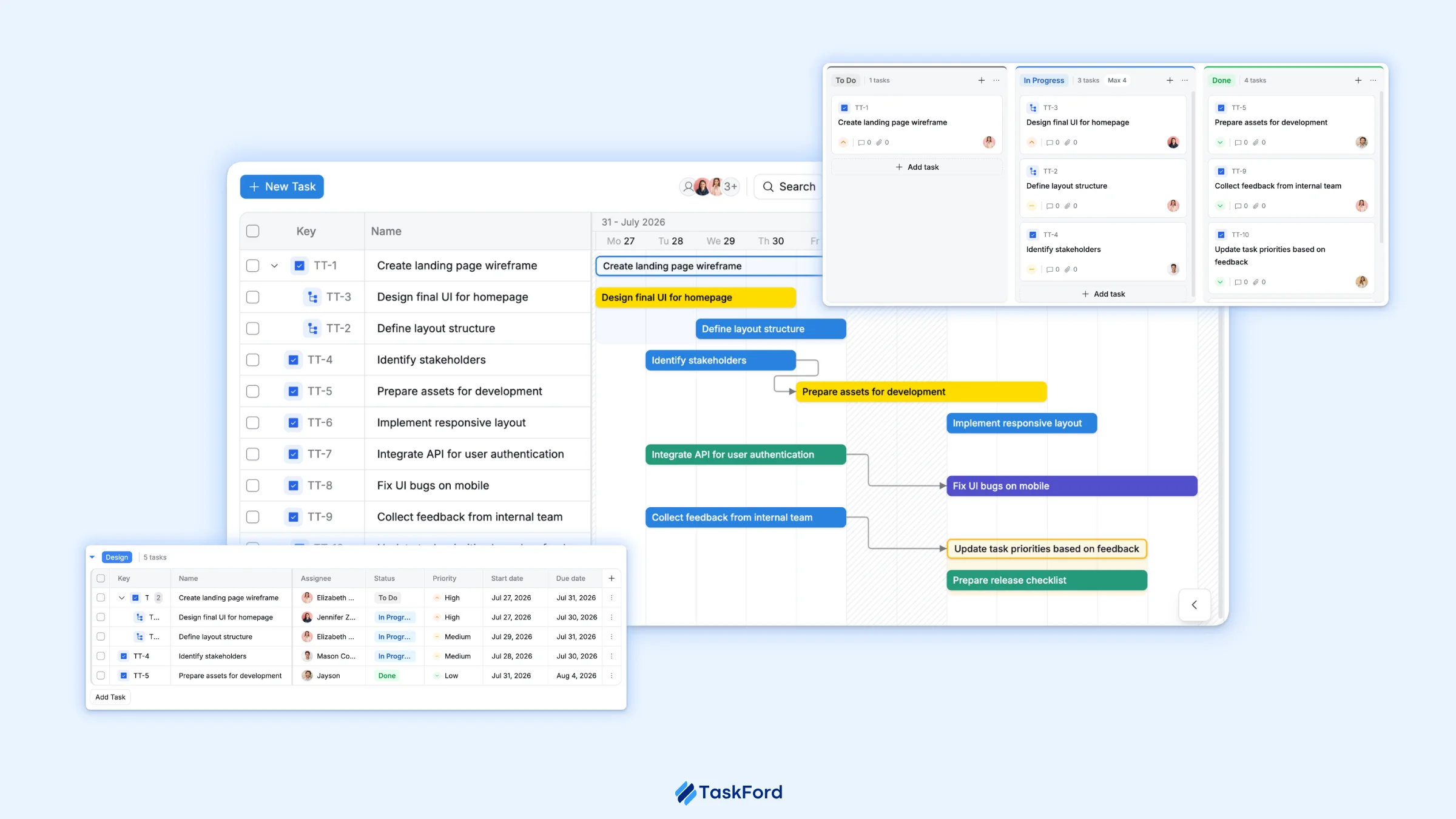Click Add task under To Do column

pyautogui.click(x=917, y=167)
